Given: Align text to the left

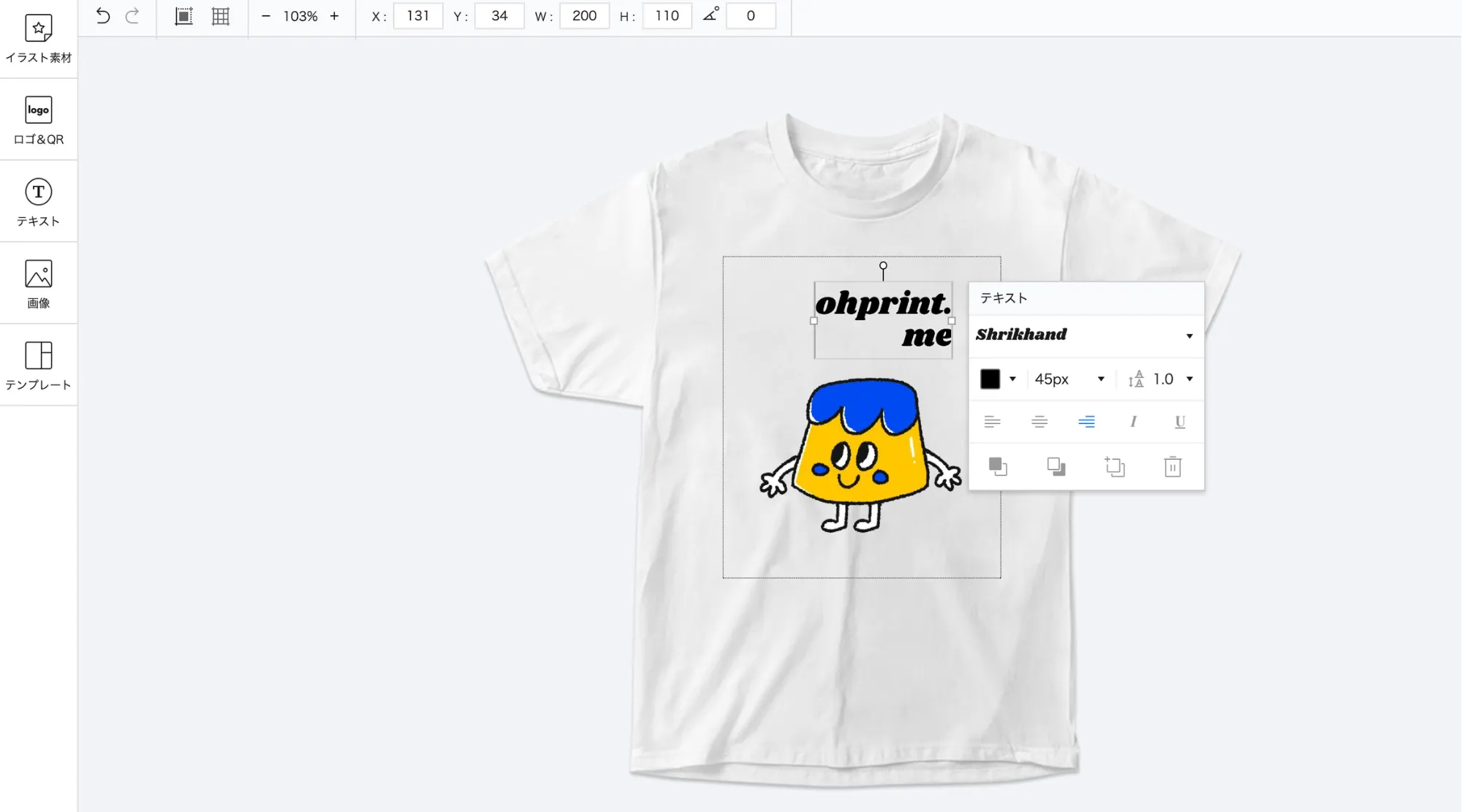Looking at the screenshot, I should (x=992, y=422).
